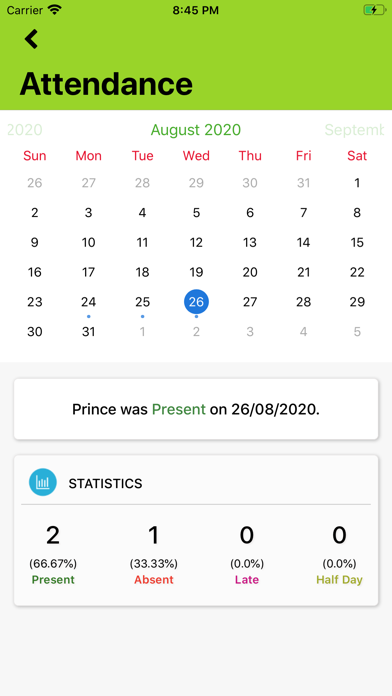392x696 pixels.
Task: Tap the battery icon in status bar
Action: 374,10
